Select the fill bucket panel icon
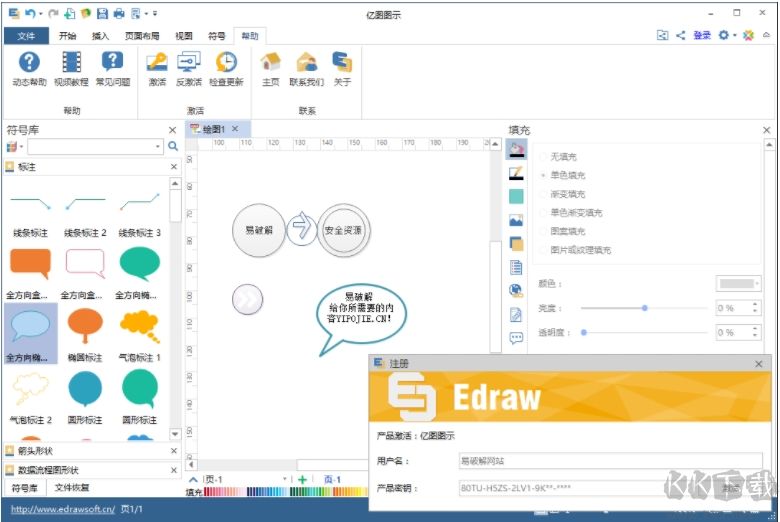 (x=516, y=149)
